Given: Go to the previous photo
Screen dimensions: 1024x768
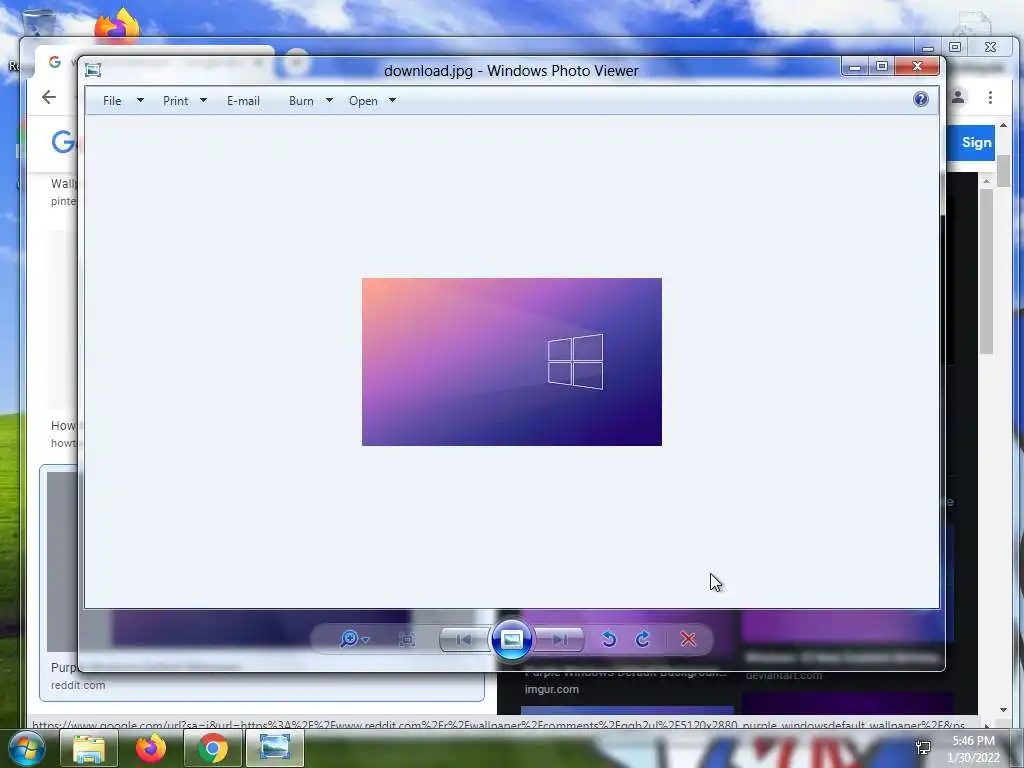Looking at the screenshot, I should tap(464, 639).
